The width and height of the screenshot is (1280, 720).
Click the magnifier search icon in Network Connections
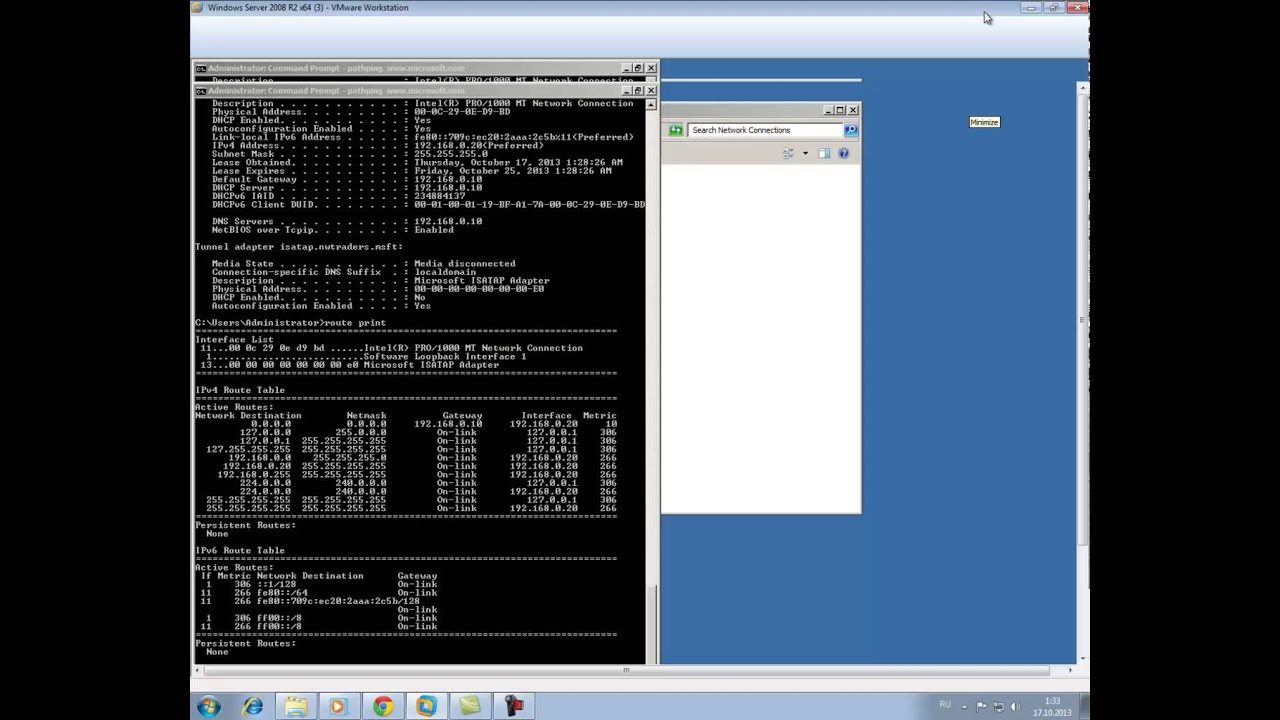(x=851, y=130)
